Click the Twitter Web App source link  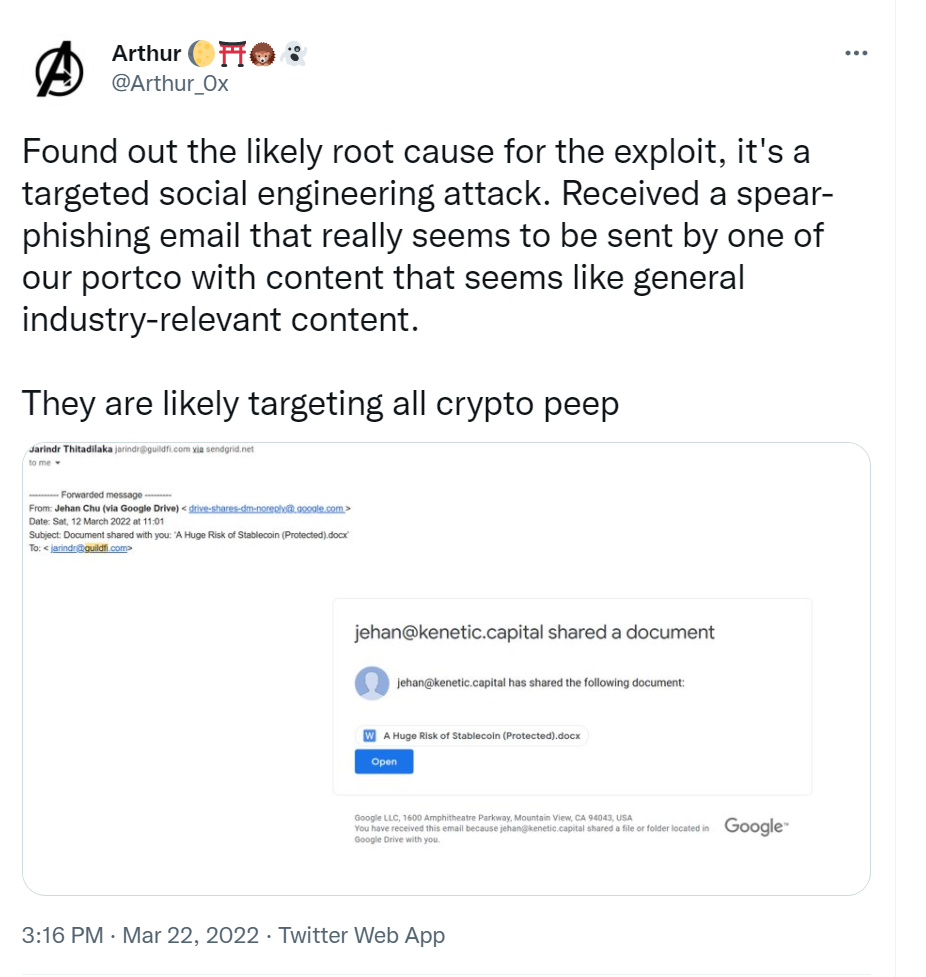[361, 935]
